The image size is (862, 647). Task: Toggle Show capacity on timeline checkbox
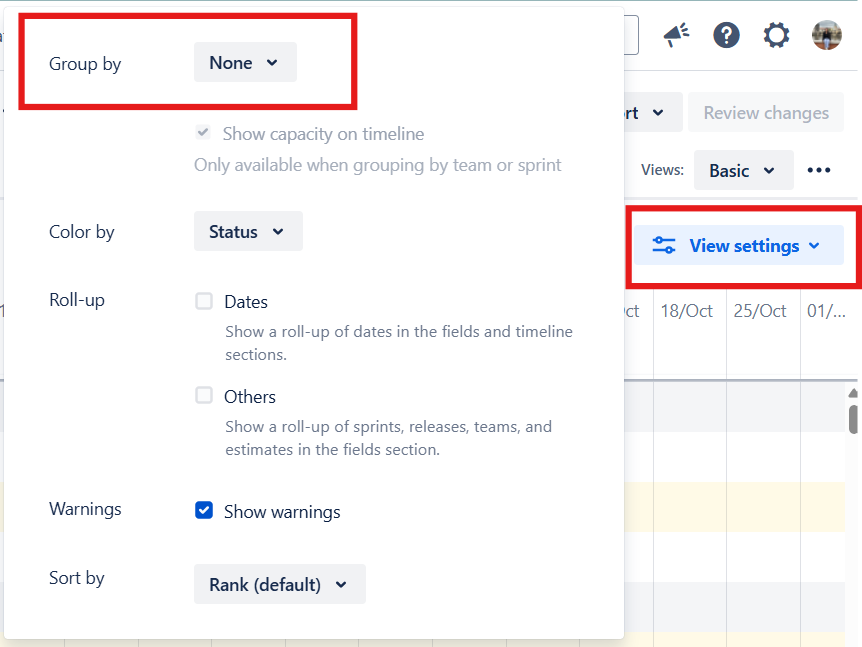tap(203, 132)
